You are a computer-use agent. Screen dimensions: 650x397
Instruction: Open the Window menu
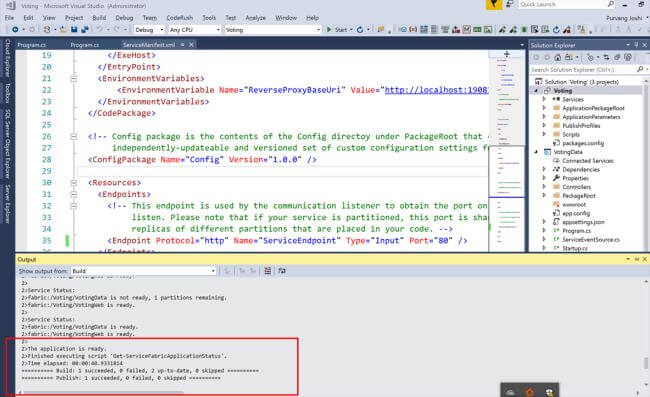(286, 18)
